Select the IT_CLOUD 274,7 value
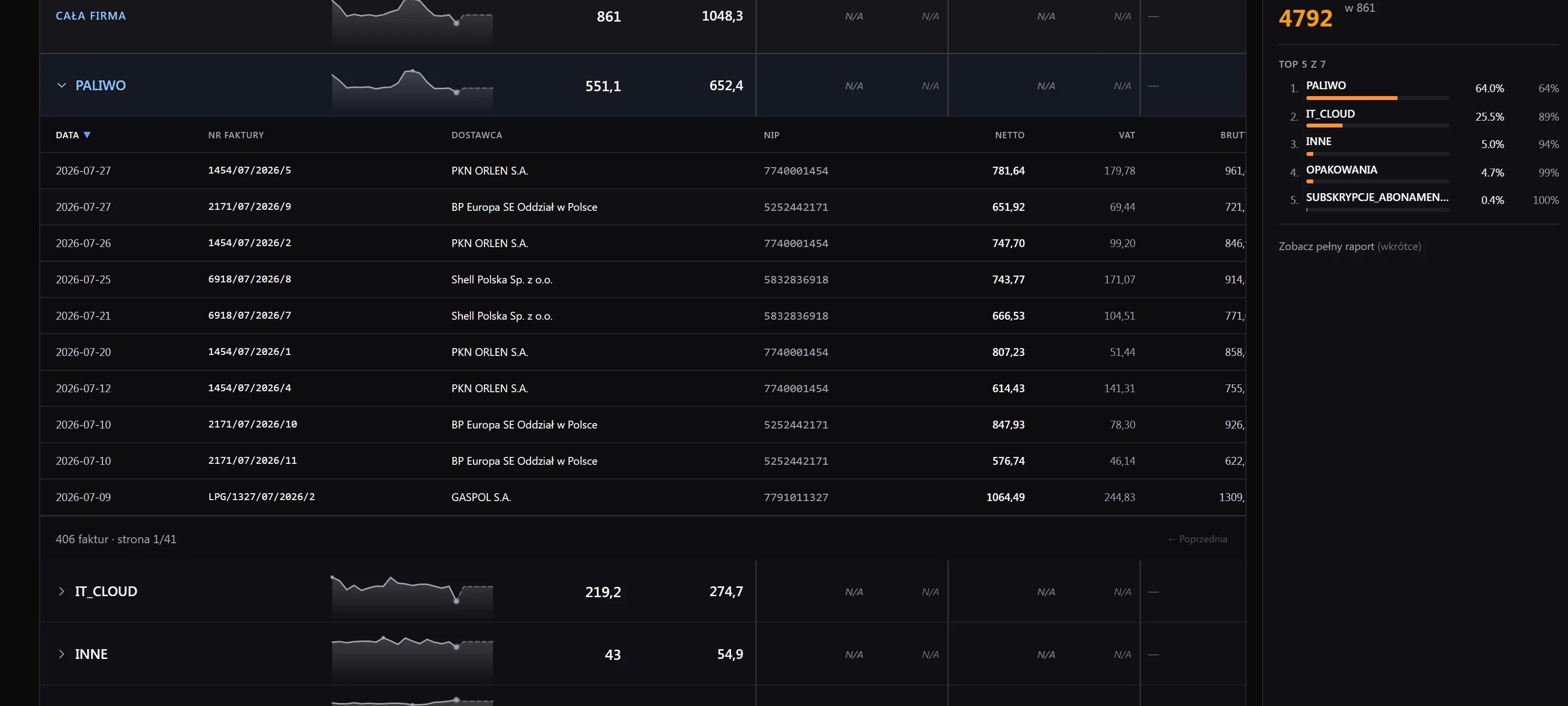Image resolution: width=1568 pixels, height=706 pixels. pos(726,591)
